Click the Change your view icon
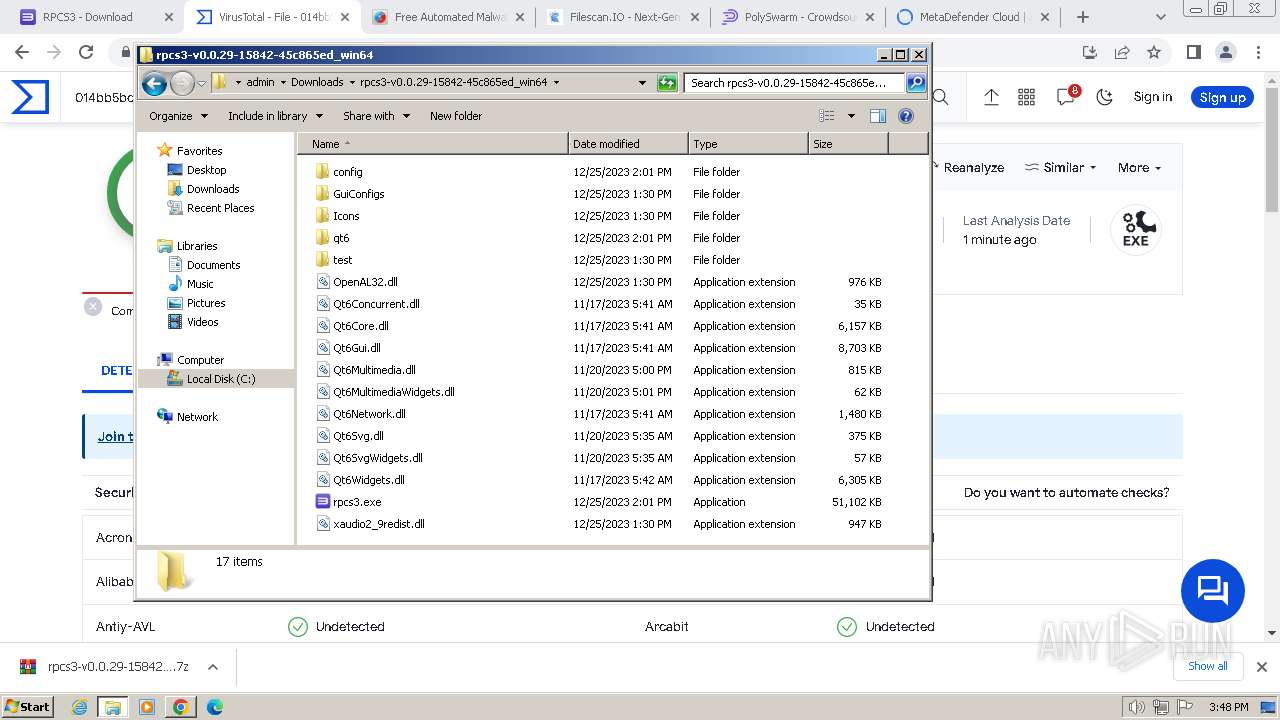1280x720 pixels. [827, 116]
